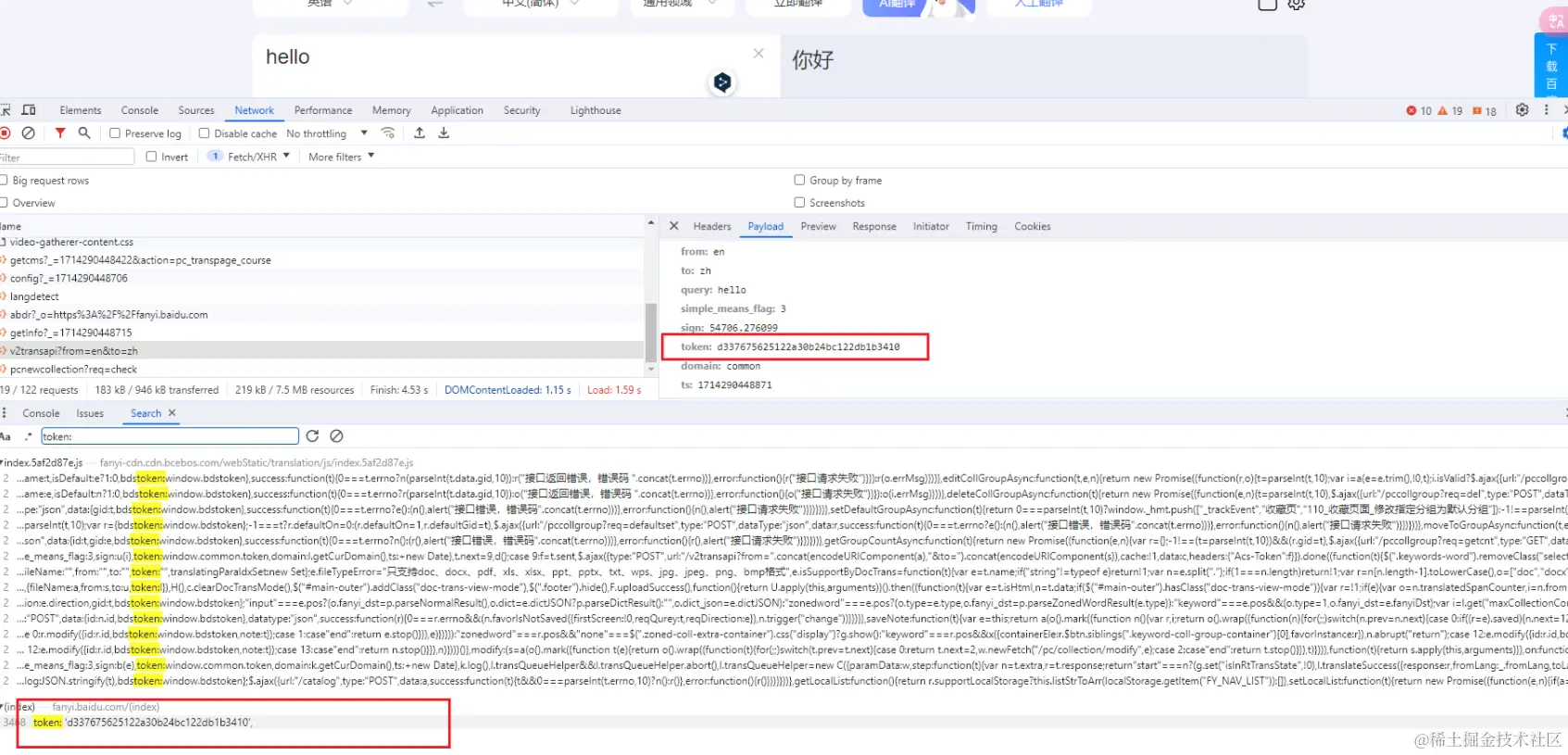Show the 10 errors counter
Viewport: 1568px width, 755px height.
pyautogui.click(x=1419, y=111)
